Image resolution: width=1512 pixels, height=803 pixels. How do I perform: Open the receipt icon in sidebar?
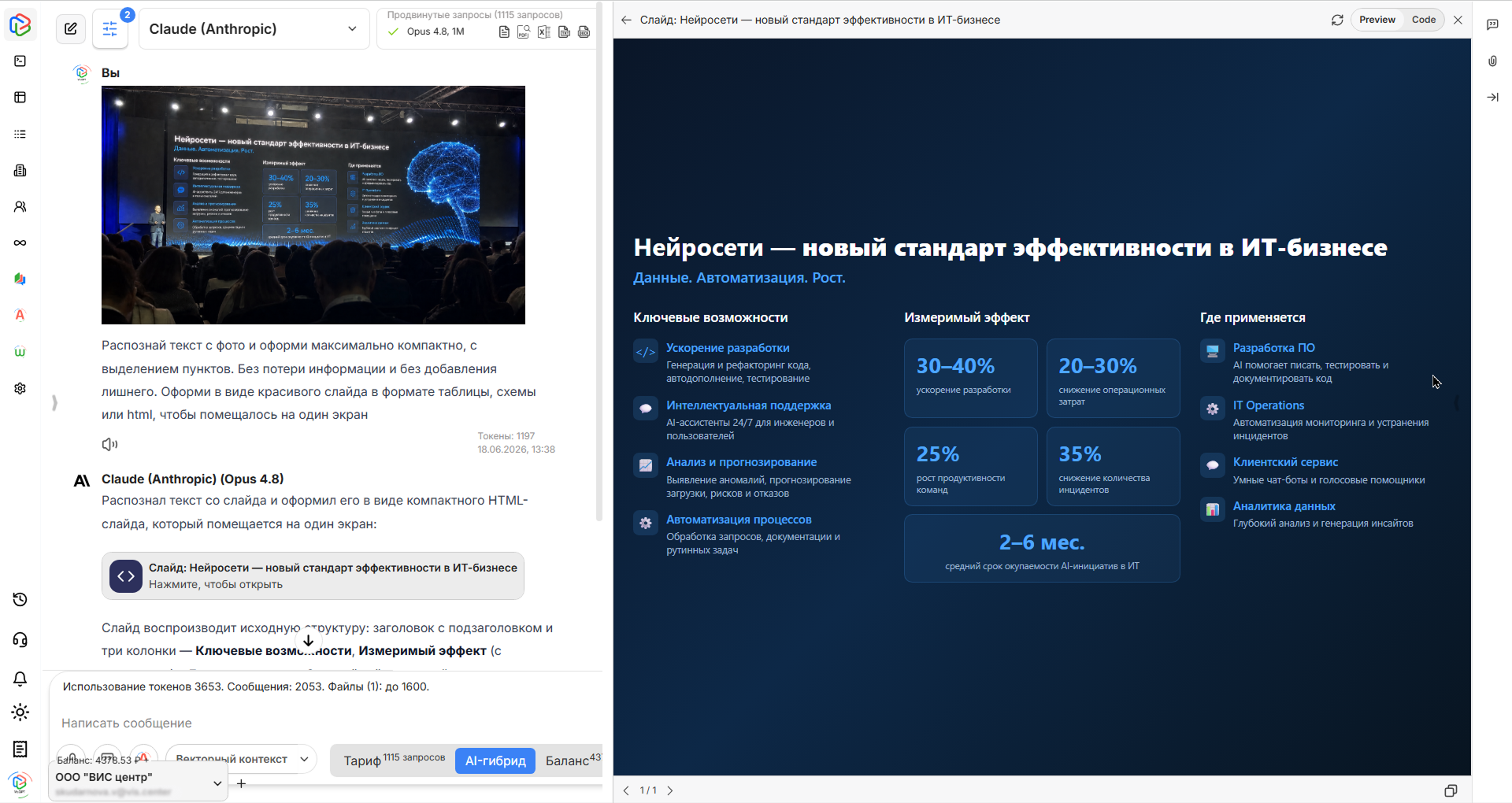click(x=20, y=749)
